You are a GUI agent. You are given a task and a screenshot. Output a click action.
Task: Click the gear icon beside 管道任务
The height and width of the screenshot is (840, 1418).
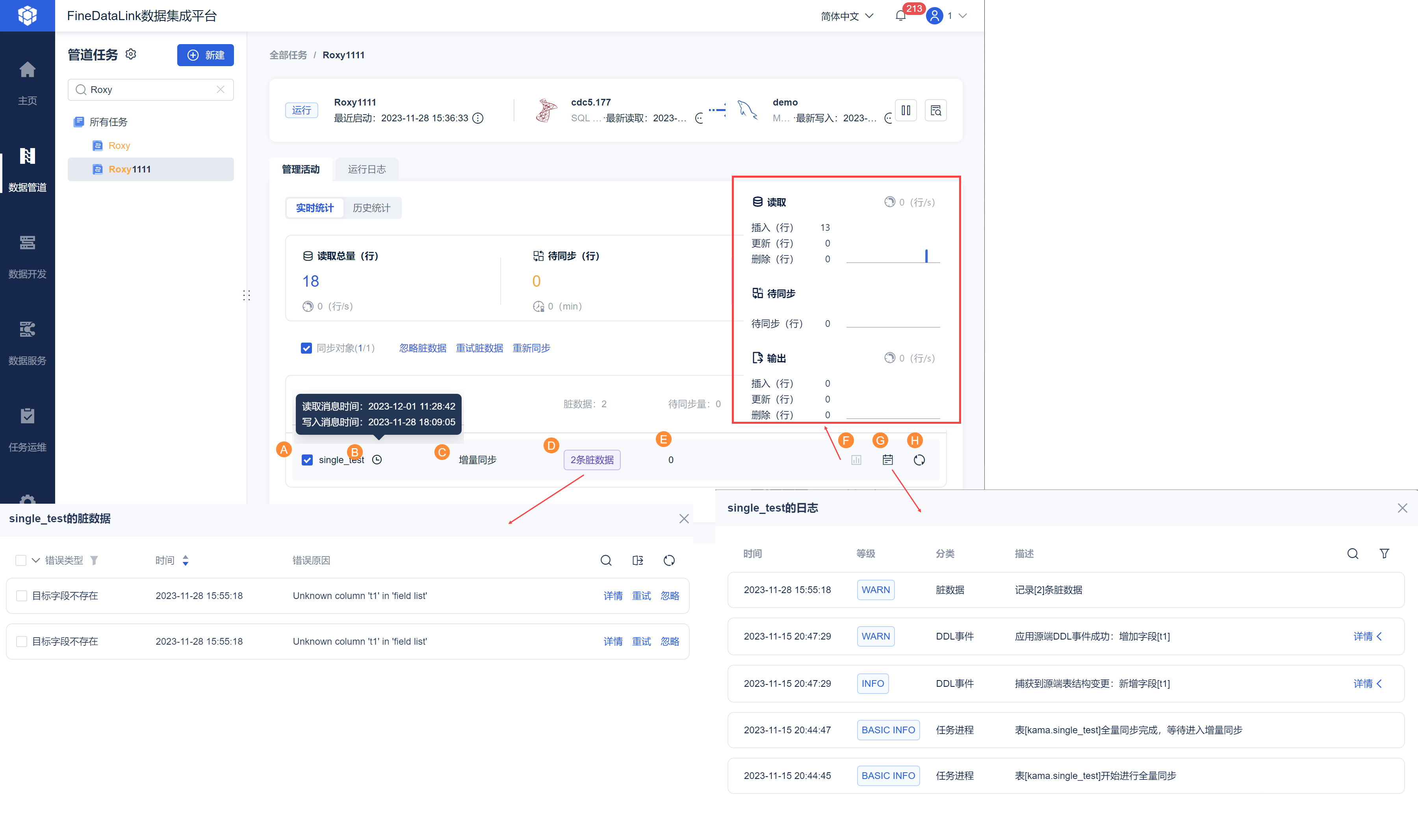click(x=131, y=54)
